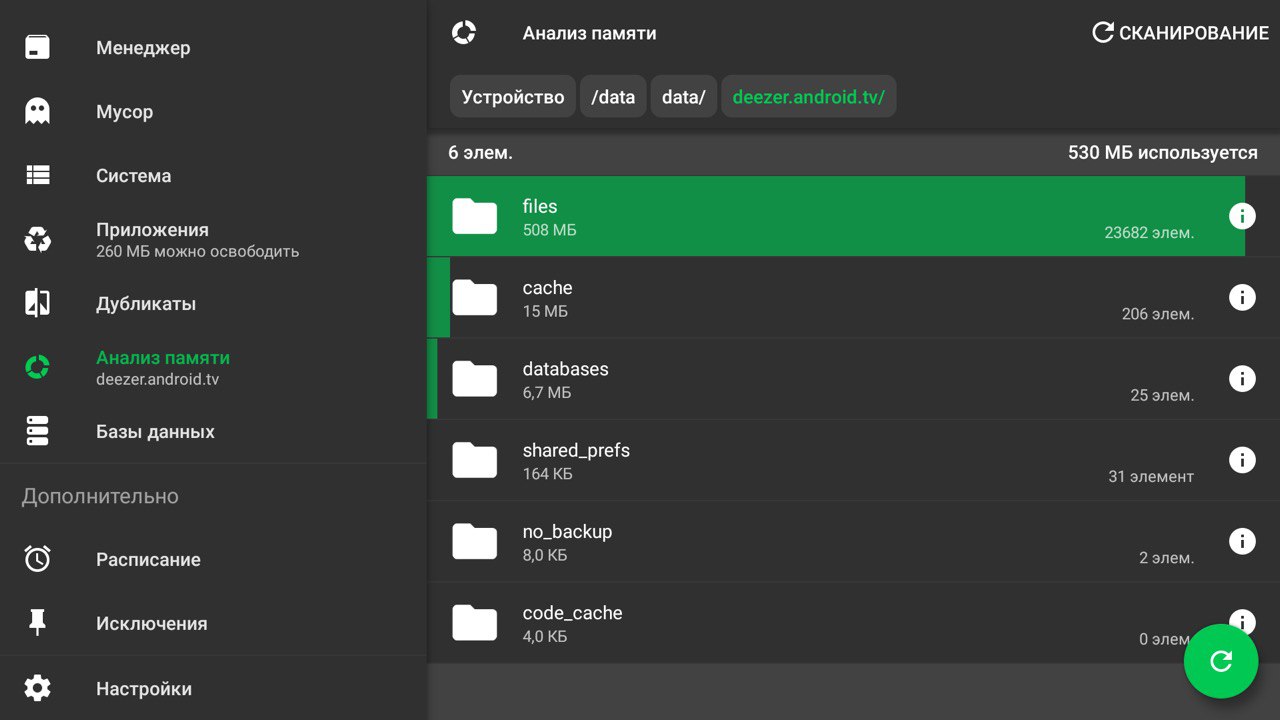Click the 15 МБ size label
The image size is (1280, 720).
click(545, 311)
